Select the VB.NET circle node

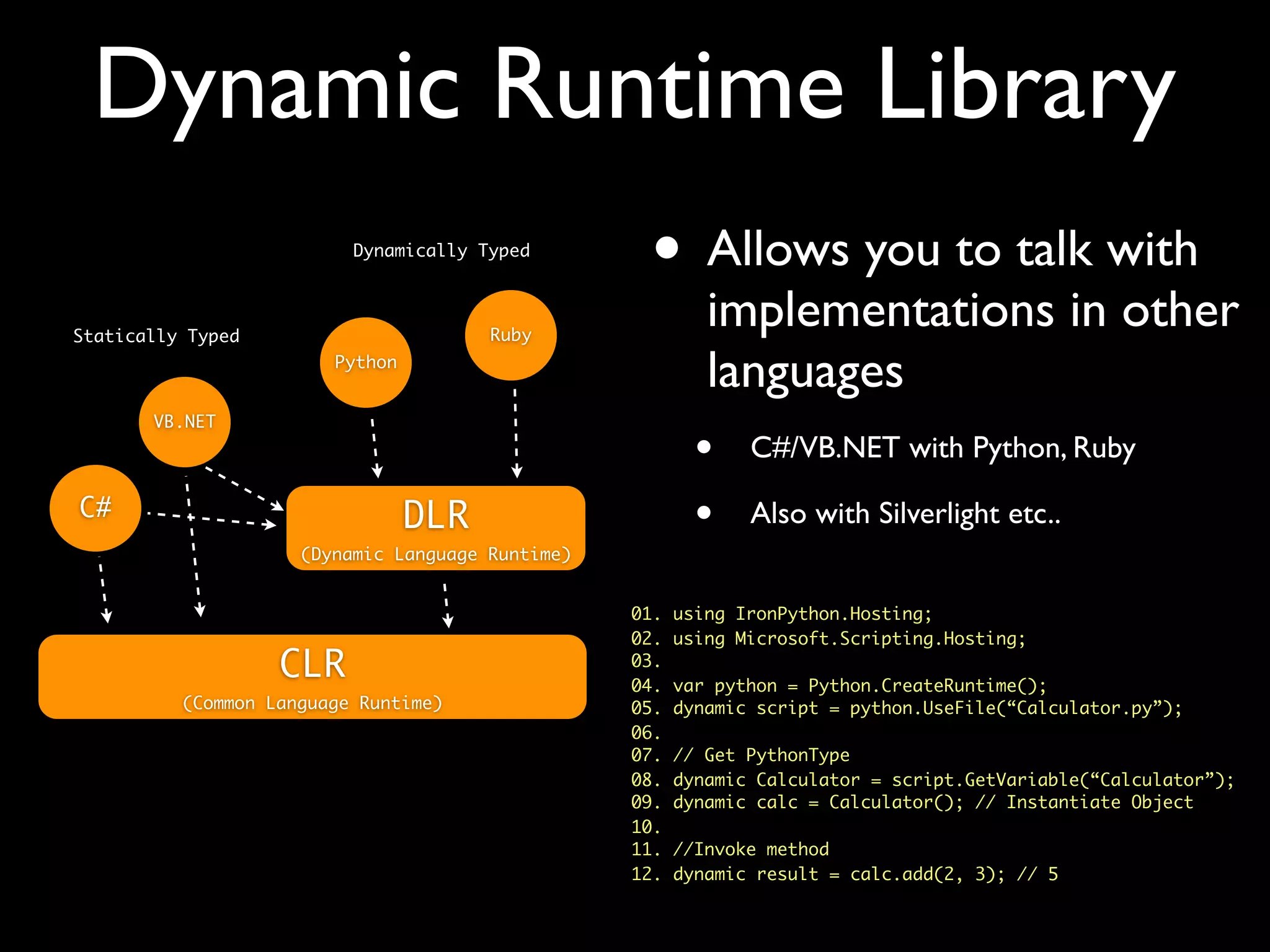[184, 422]
